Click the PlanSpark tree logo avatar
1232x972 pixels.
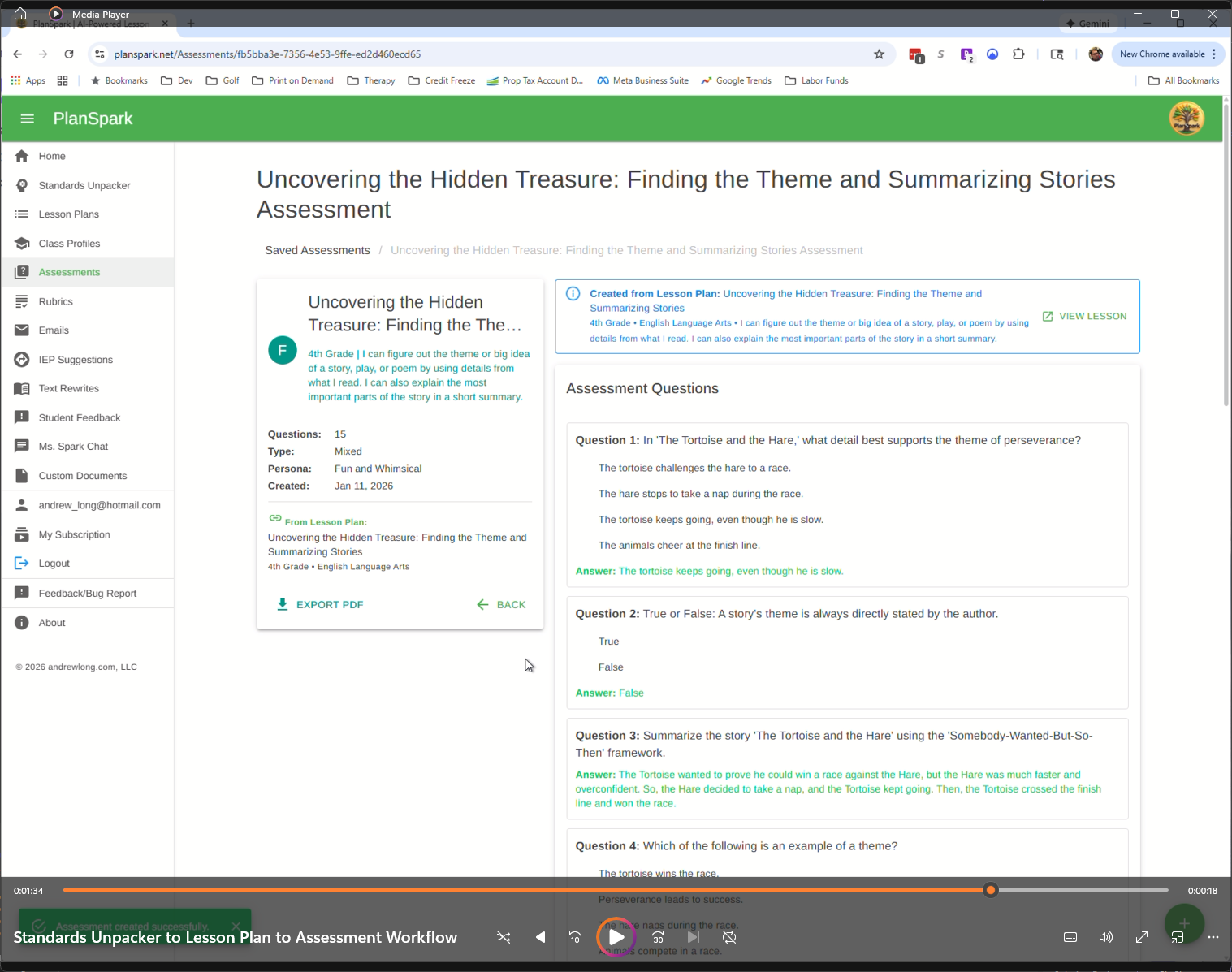click(1186, 119)
